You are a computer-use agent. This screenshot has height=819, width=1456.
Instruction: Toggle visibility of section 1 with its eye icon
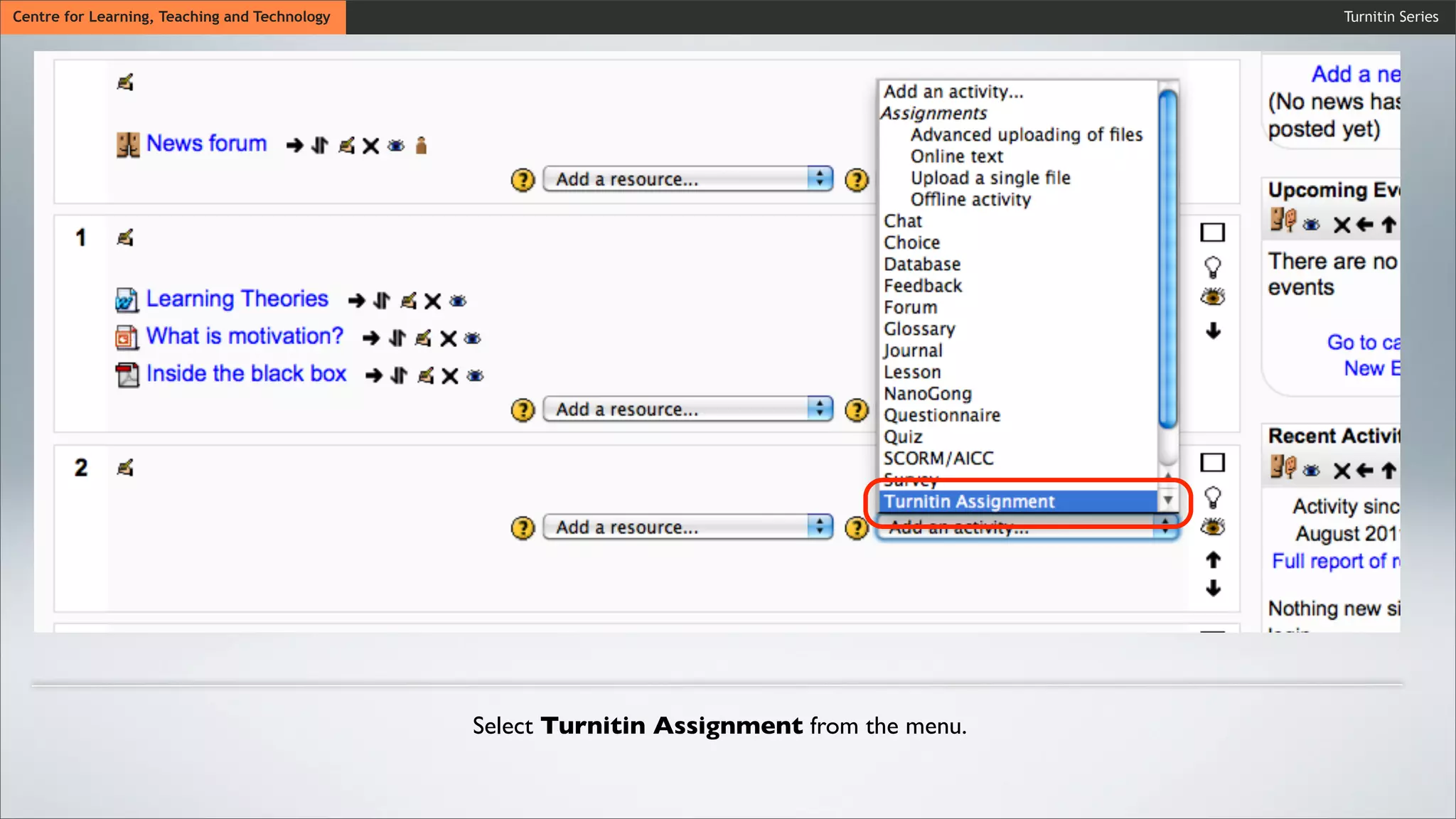1213,297
